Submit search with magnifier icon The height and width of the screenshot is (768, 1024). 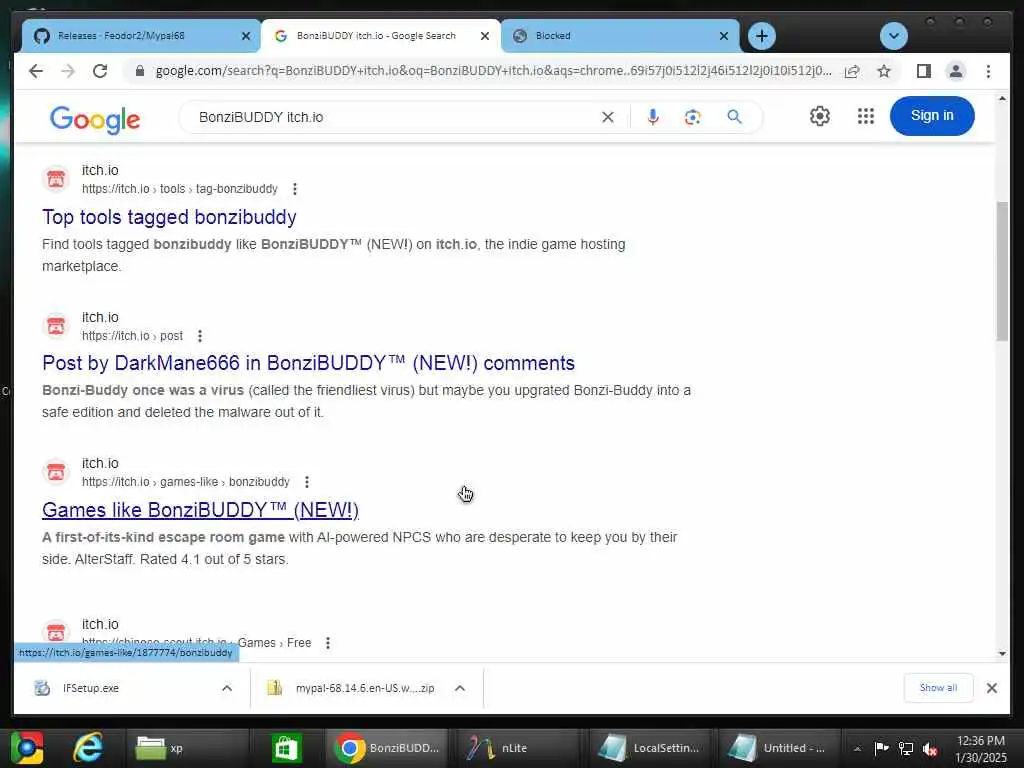(x=734, y=117)
